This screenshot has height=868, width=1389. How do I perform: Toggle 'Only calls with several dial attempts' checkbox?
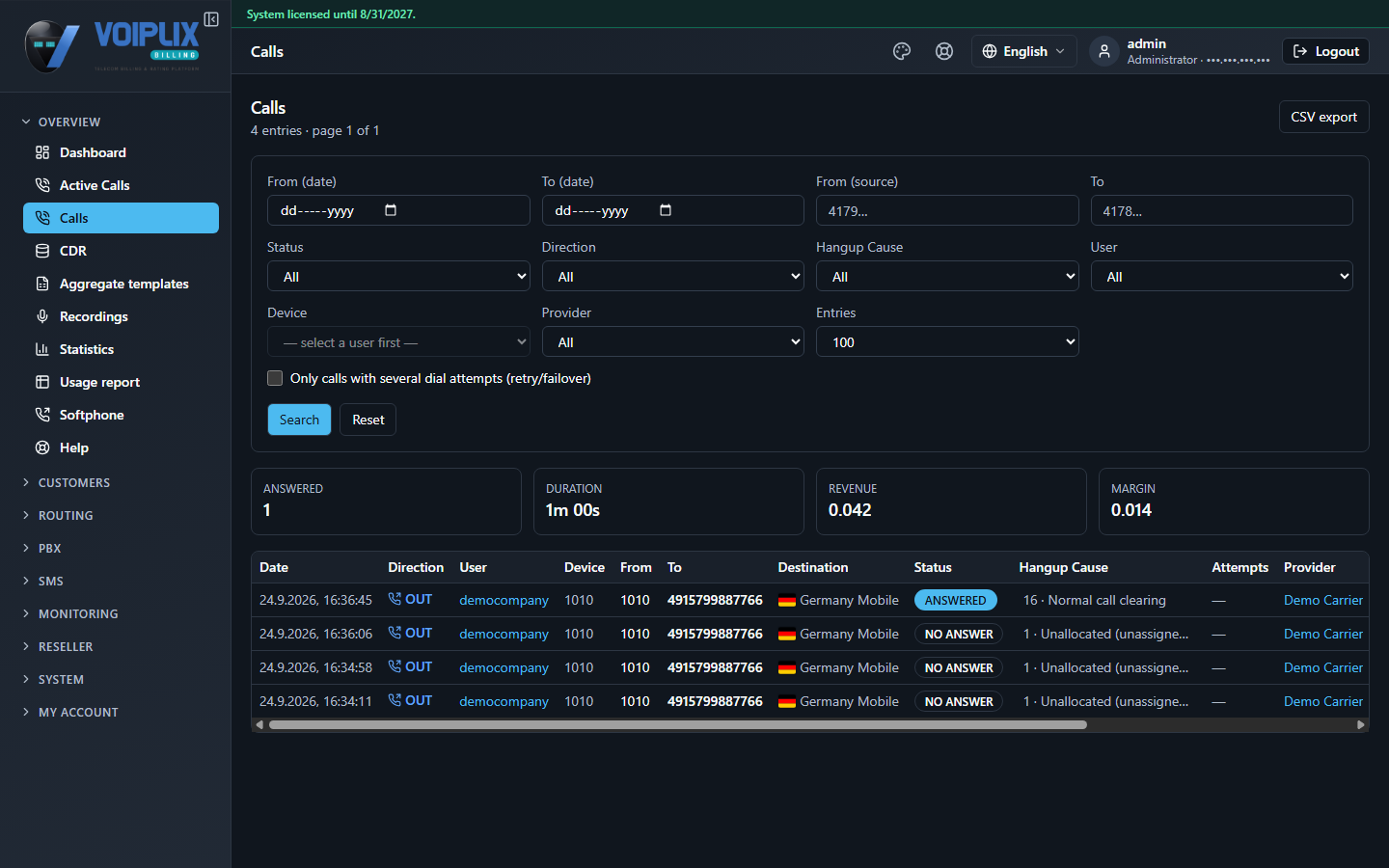pos(275,378)
